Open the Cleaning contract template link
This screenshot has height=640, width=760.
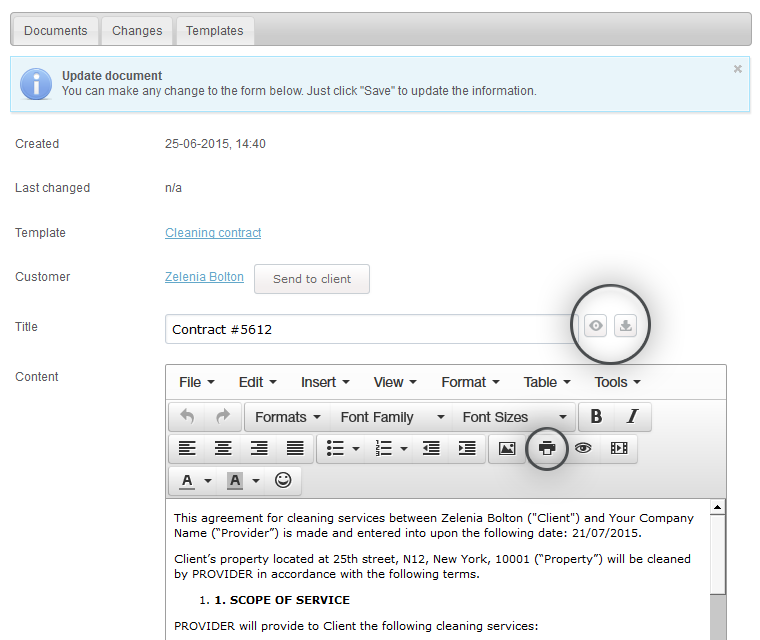[213, 233]
